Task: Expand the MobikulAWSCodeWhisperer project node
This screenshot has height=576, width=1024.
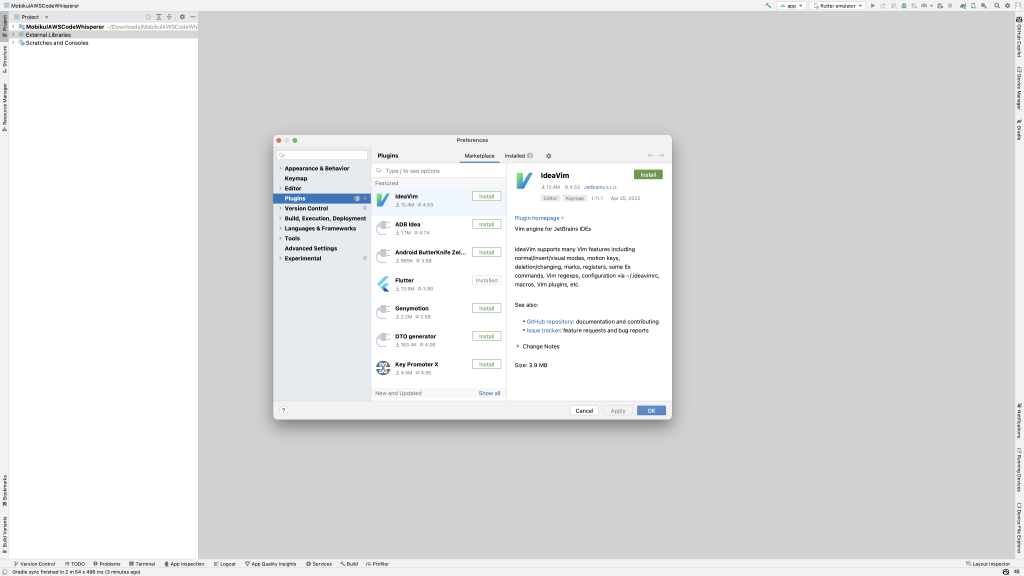Action: tap(13, 27)
